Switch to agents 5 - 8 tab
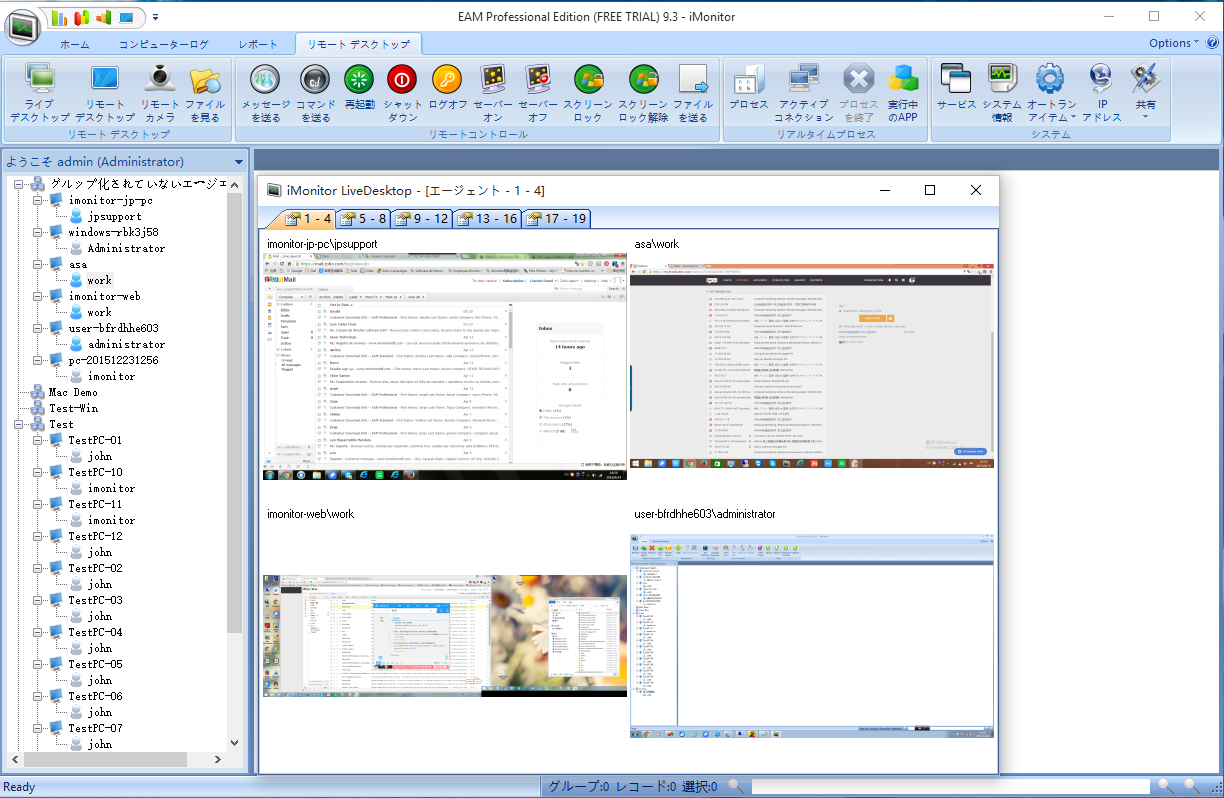This screenshot has height=798, width=1224. click(363, 219)
